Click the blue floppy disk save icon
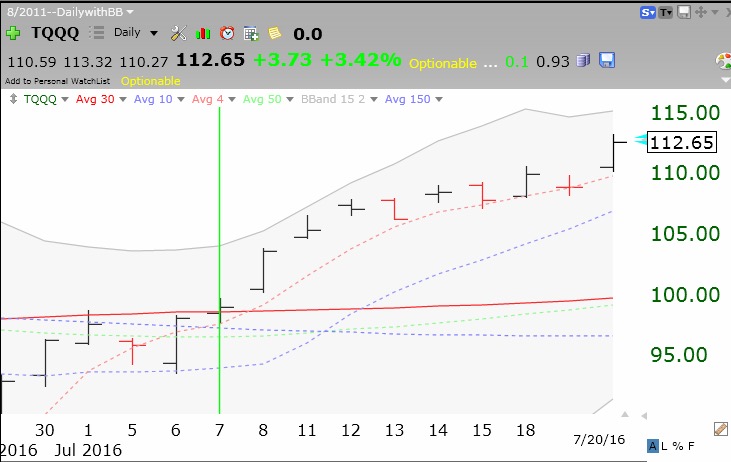Screen dimensions: 731x462 [607, 60]
